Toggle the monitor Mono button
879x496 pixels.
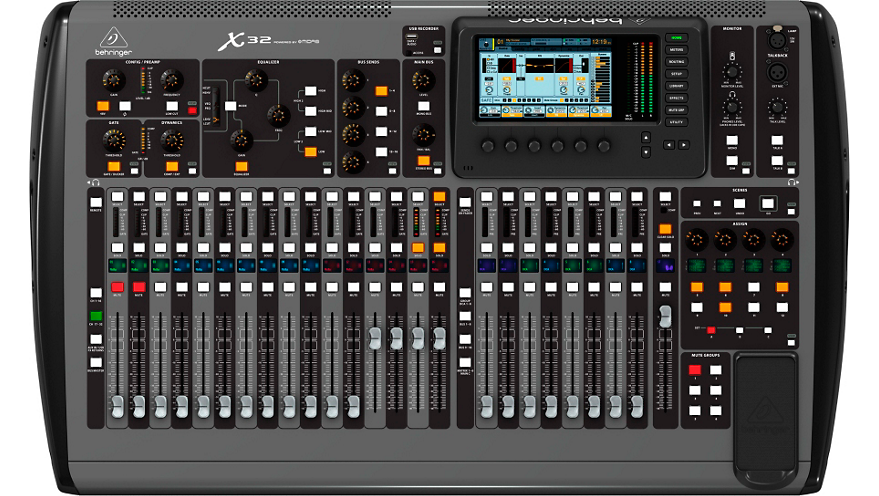[x=732, y=141]
